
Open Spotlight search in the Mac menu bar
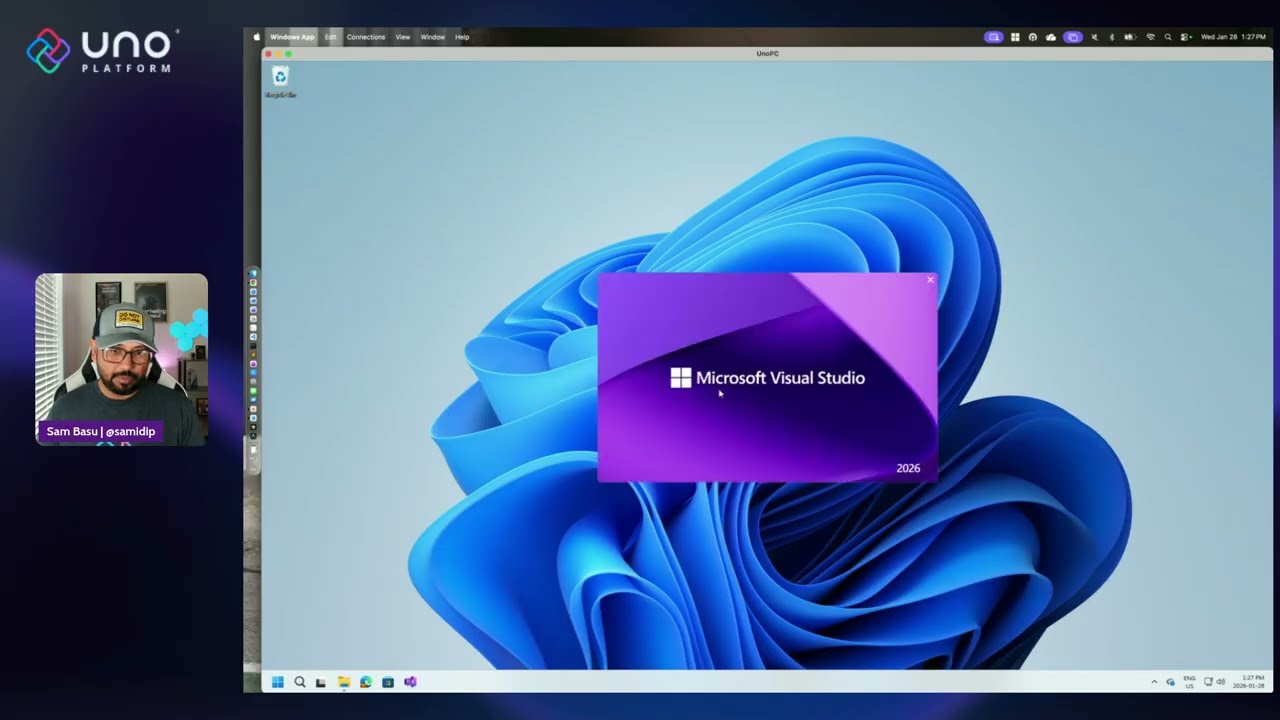coord(1168,37)
